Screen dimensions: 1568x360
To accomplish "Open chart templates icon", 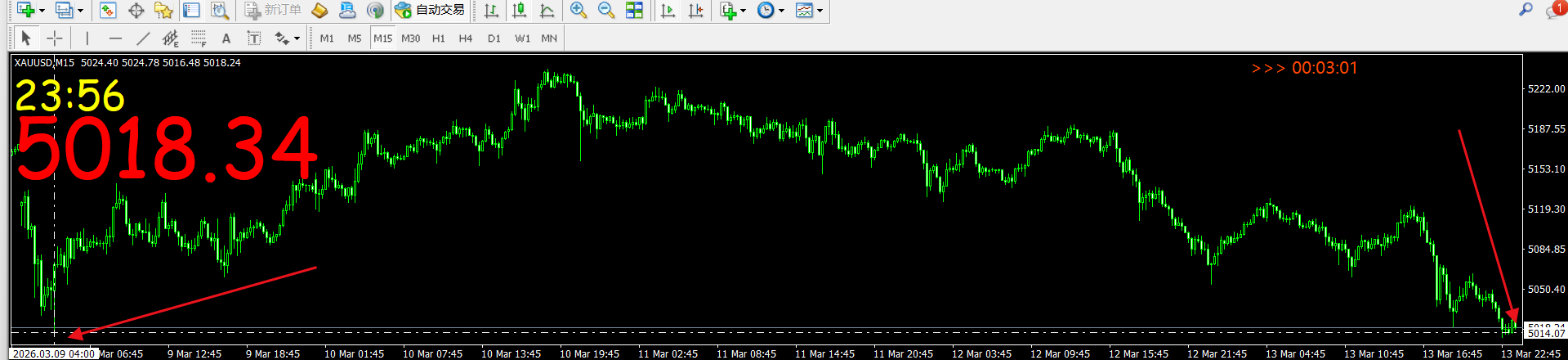I will coord(805,10).
